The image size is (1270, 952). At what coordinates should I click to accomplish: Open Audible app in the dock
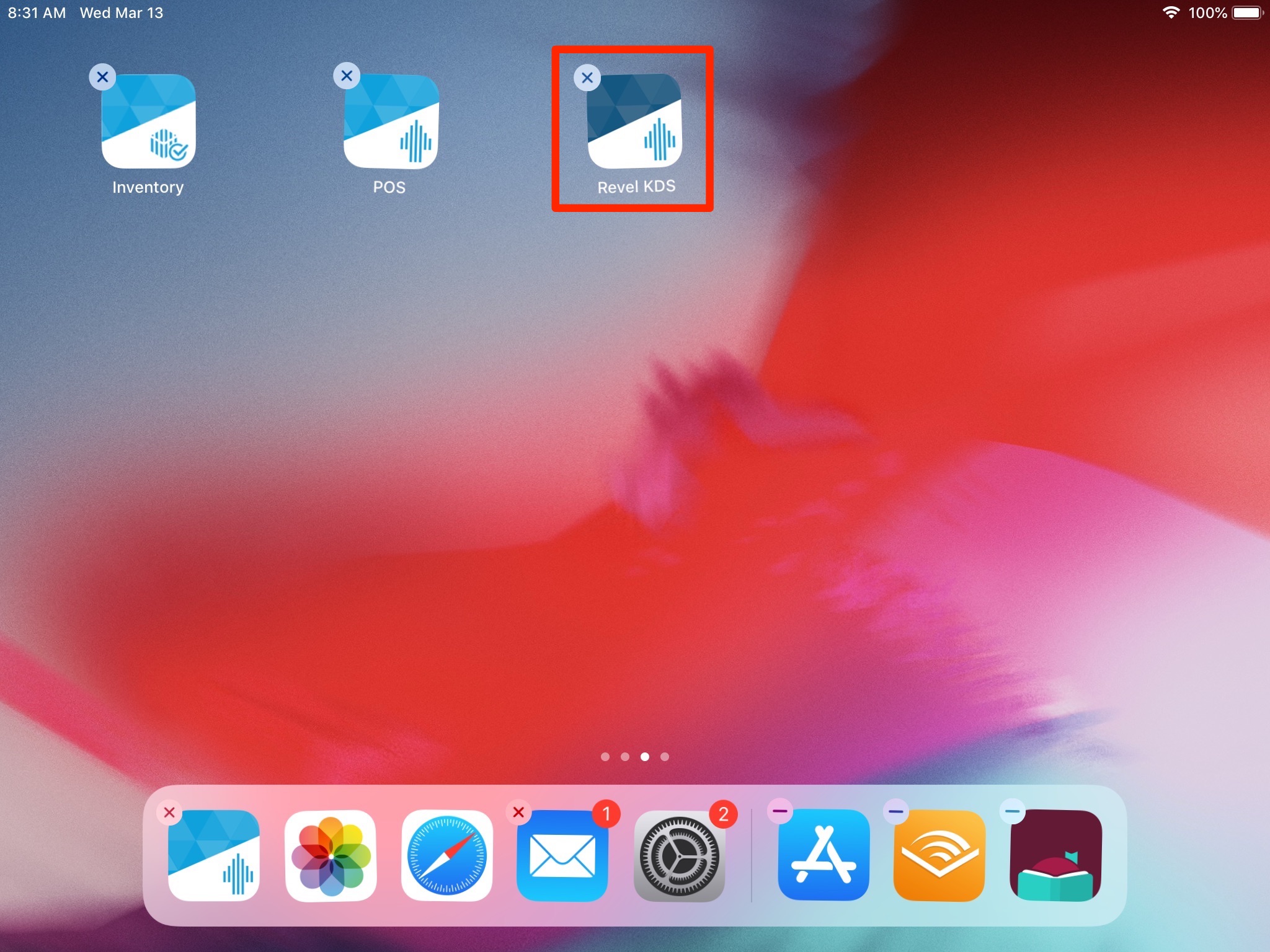tap(939, 855)
